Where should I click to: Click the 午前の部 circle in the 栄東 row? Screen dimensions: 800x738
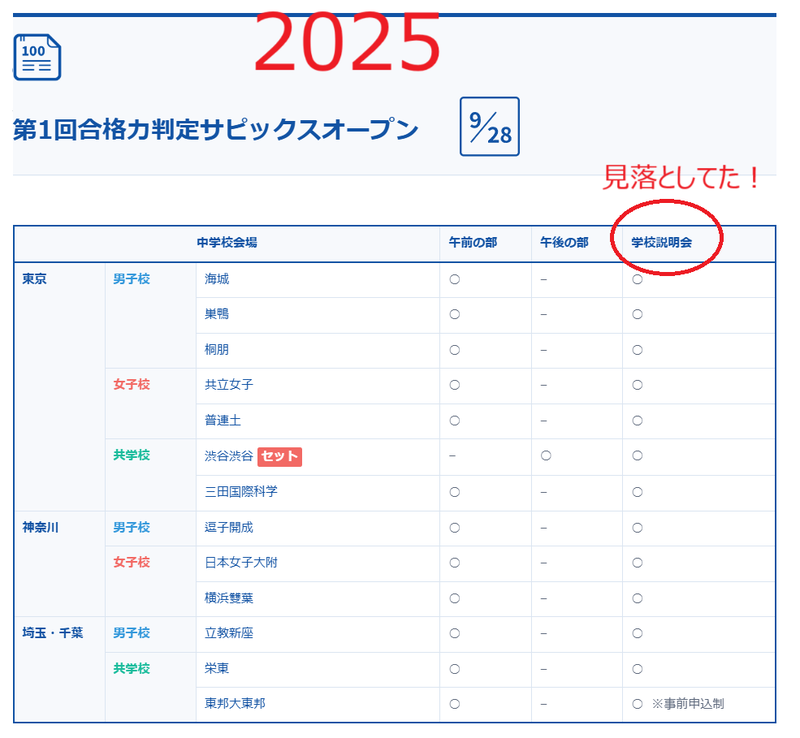tap(454, 668)
